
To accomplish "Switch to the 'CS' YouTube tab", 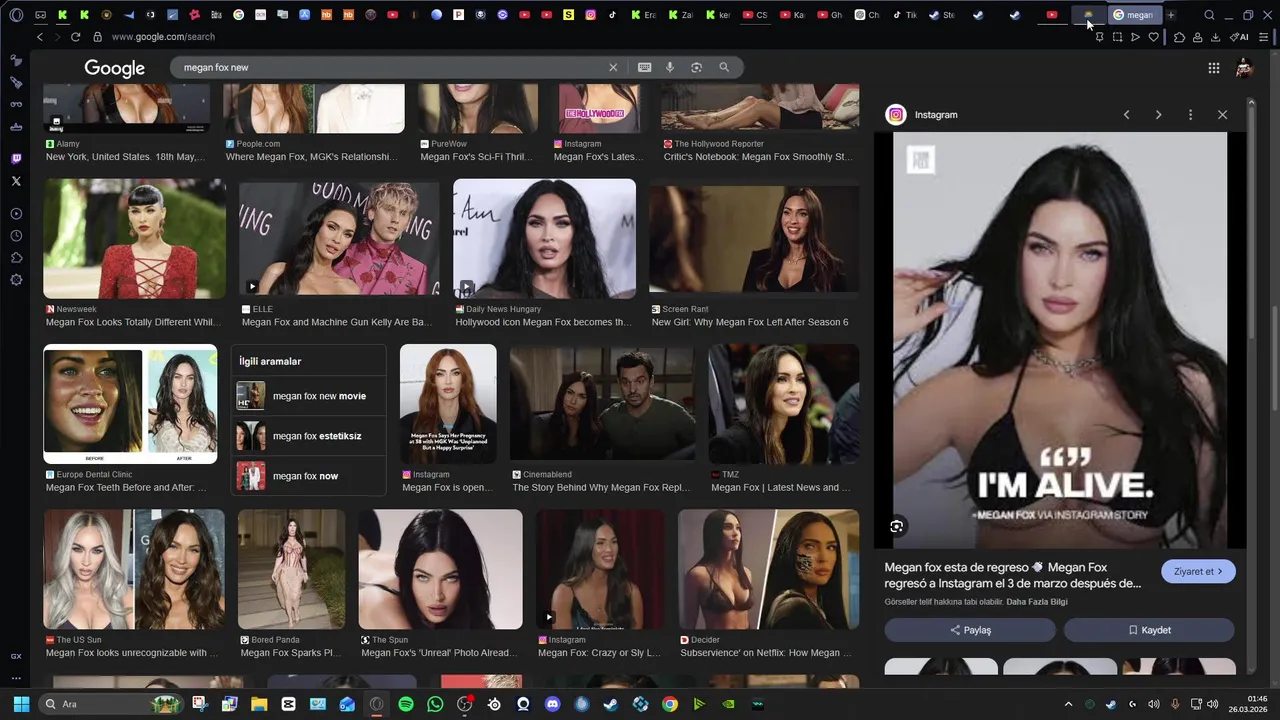I will (x=754, y=15).
